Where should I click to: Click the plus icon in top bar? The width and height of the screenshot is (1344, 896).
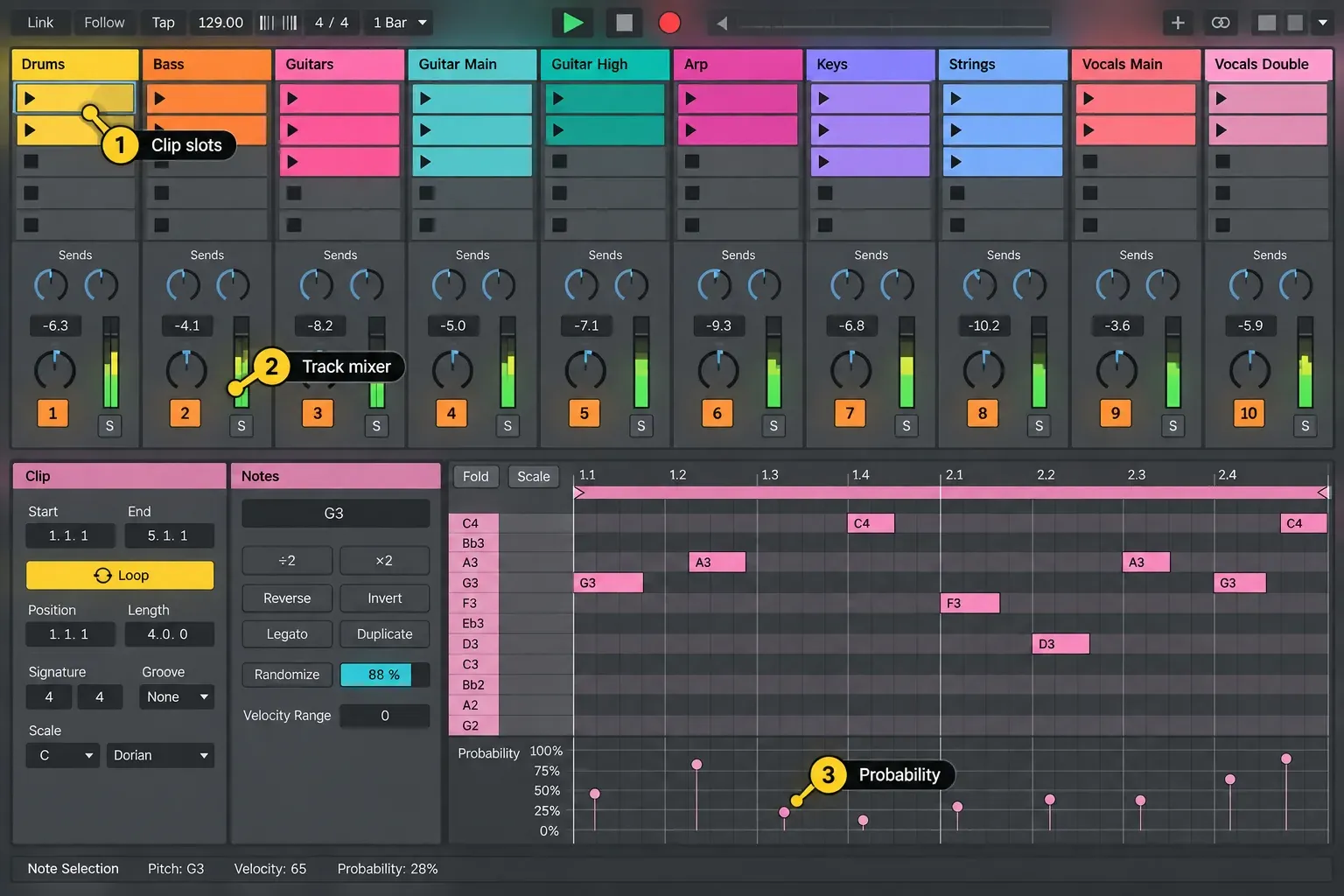coord(1178,23)
